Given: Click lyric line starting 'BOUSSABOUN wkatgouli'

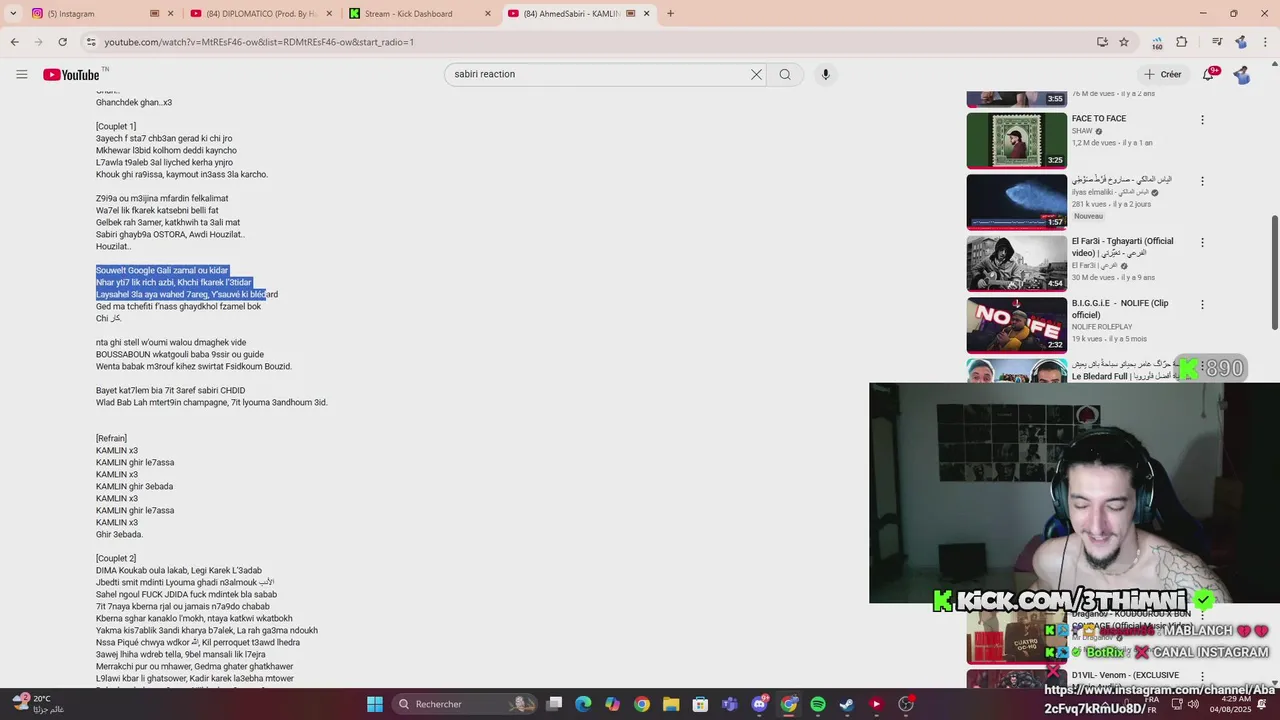Looking at the screenshot, I should (180, 354).
